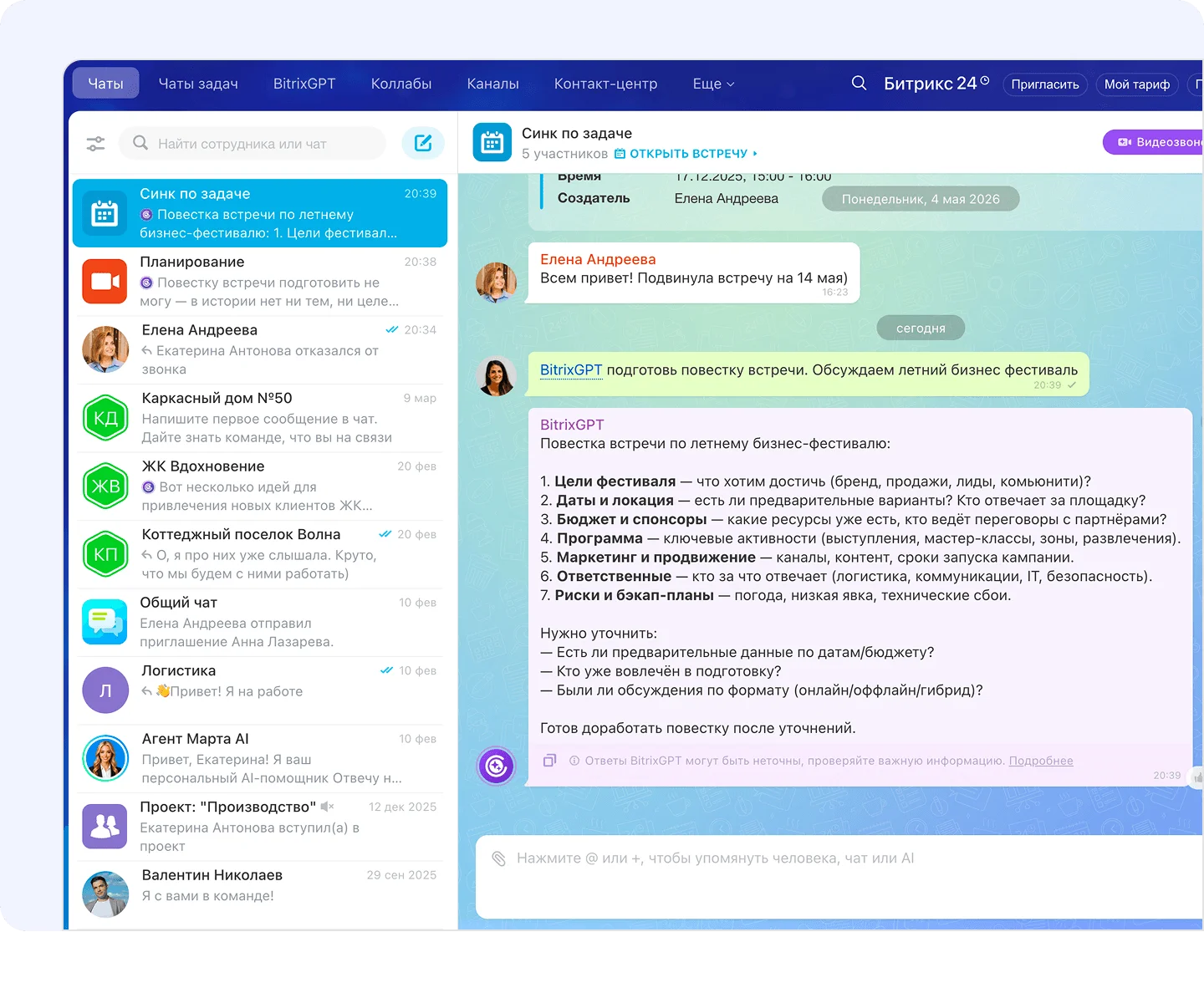Open the Коллабы tab
Image resolution: width=1204 pixels, height=988 pixels.
[401, 84]
